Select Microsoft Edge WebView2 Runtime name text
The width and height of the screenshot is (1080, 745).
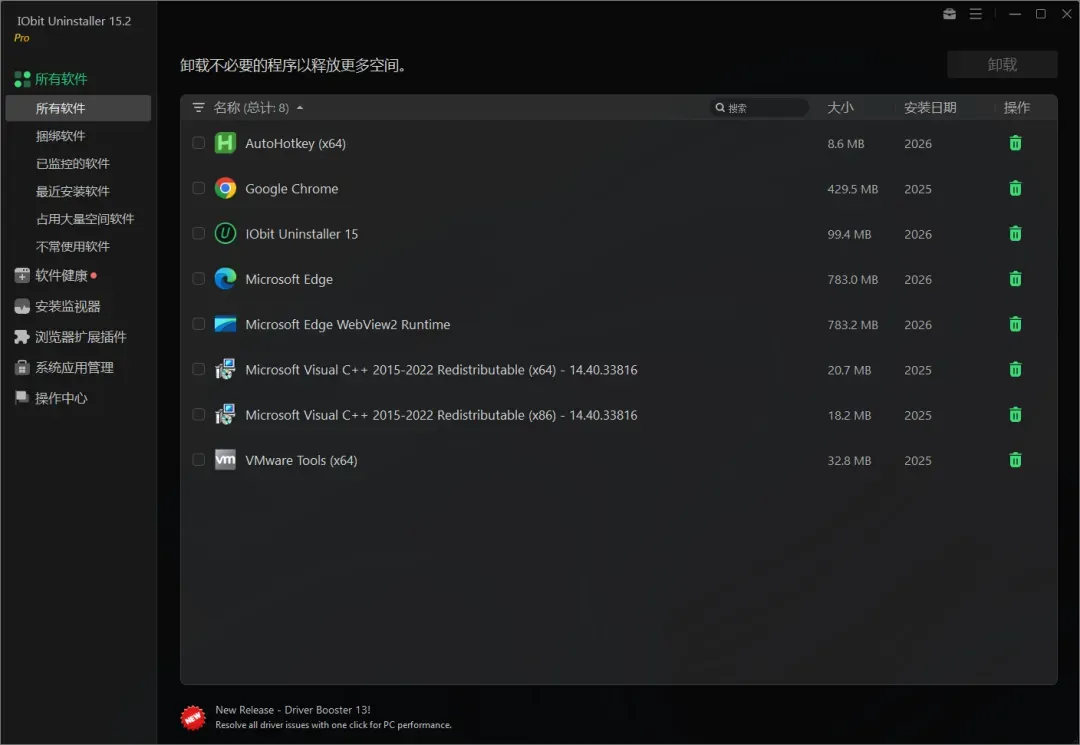tap(348, 324)
